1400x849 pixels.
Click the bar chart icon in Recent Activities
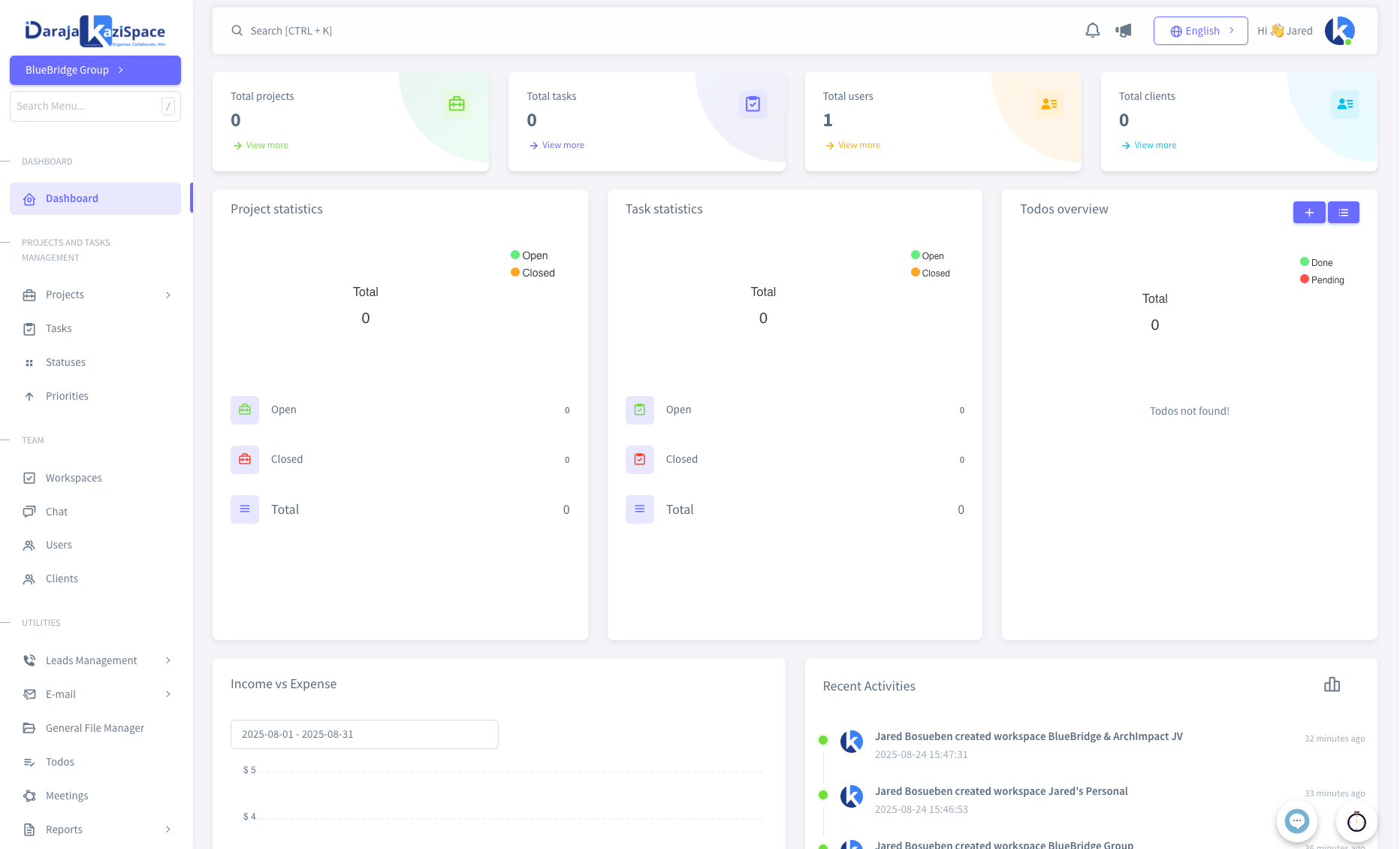tap(1332, 684)
